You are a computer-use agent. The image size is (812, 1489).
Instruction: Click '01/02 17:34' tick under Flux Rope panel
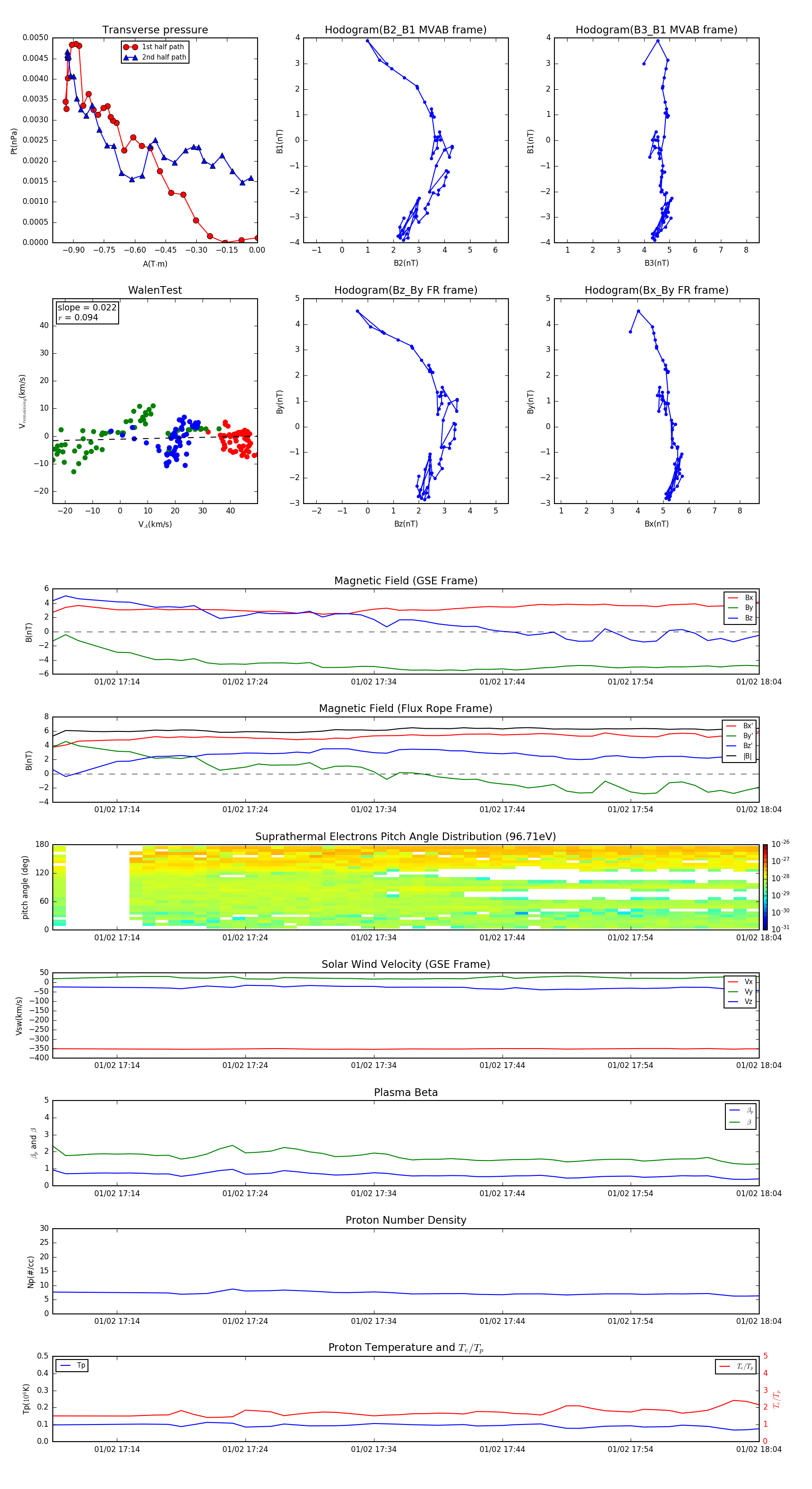click(x=374, y=810)
